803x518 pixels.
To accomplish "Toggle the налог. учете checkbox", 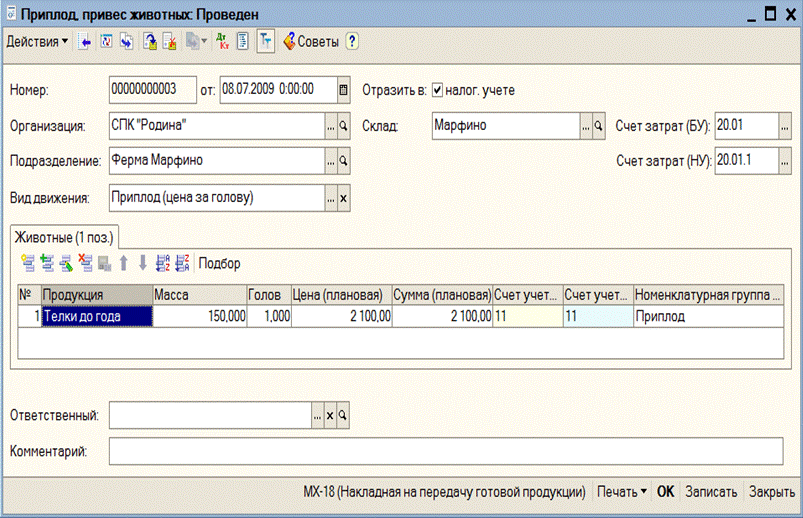I will (437, 90).
